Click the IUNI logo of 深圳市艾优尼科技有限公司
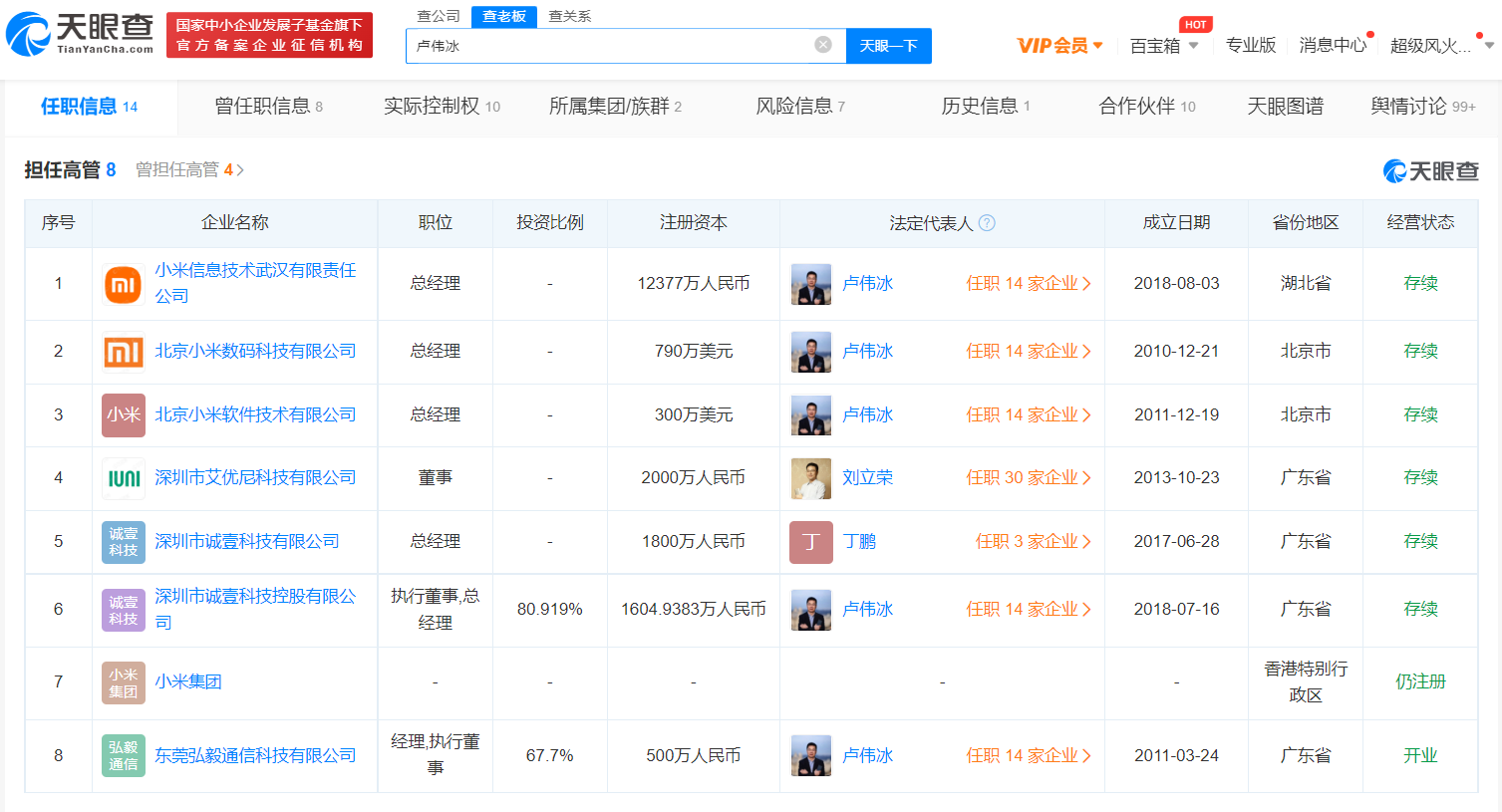1502x812 pixels. pyautogui.click(x=124, y=478)
